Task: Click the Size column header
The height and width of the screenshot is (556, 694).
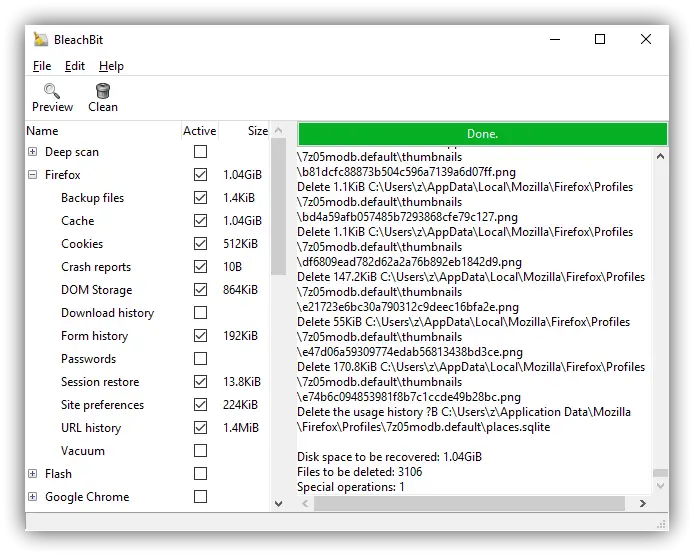Action: (x=244, y=131)
